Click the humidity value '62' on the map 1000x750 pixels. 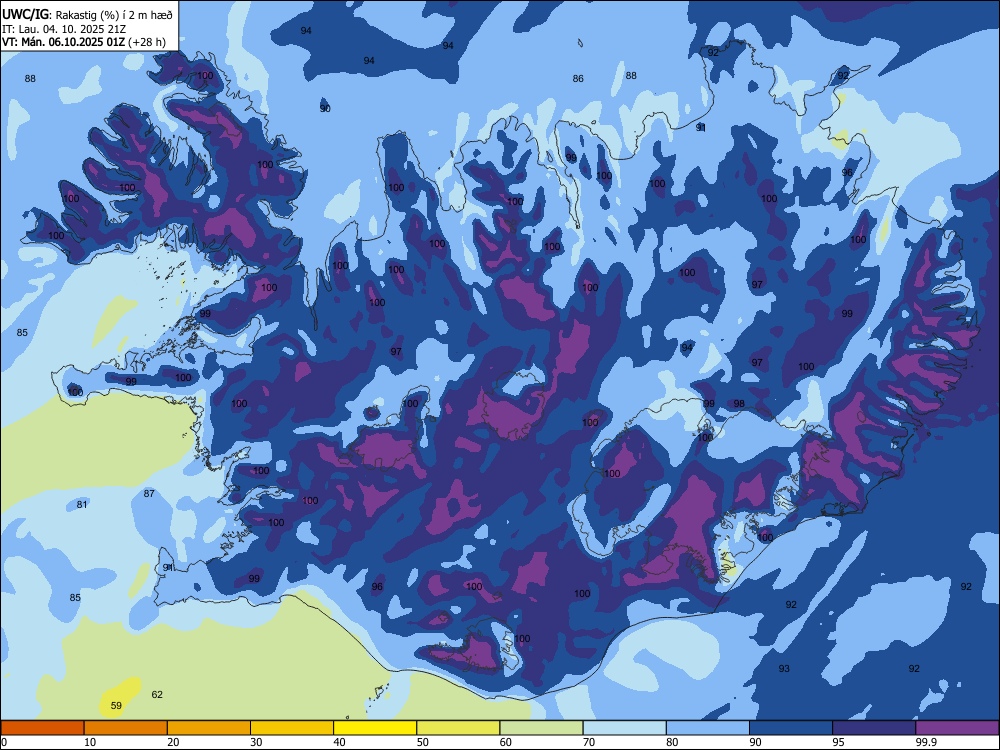point(157,695)
